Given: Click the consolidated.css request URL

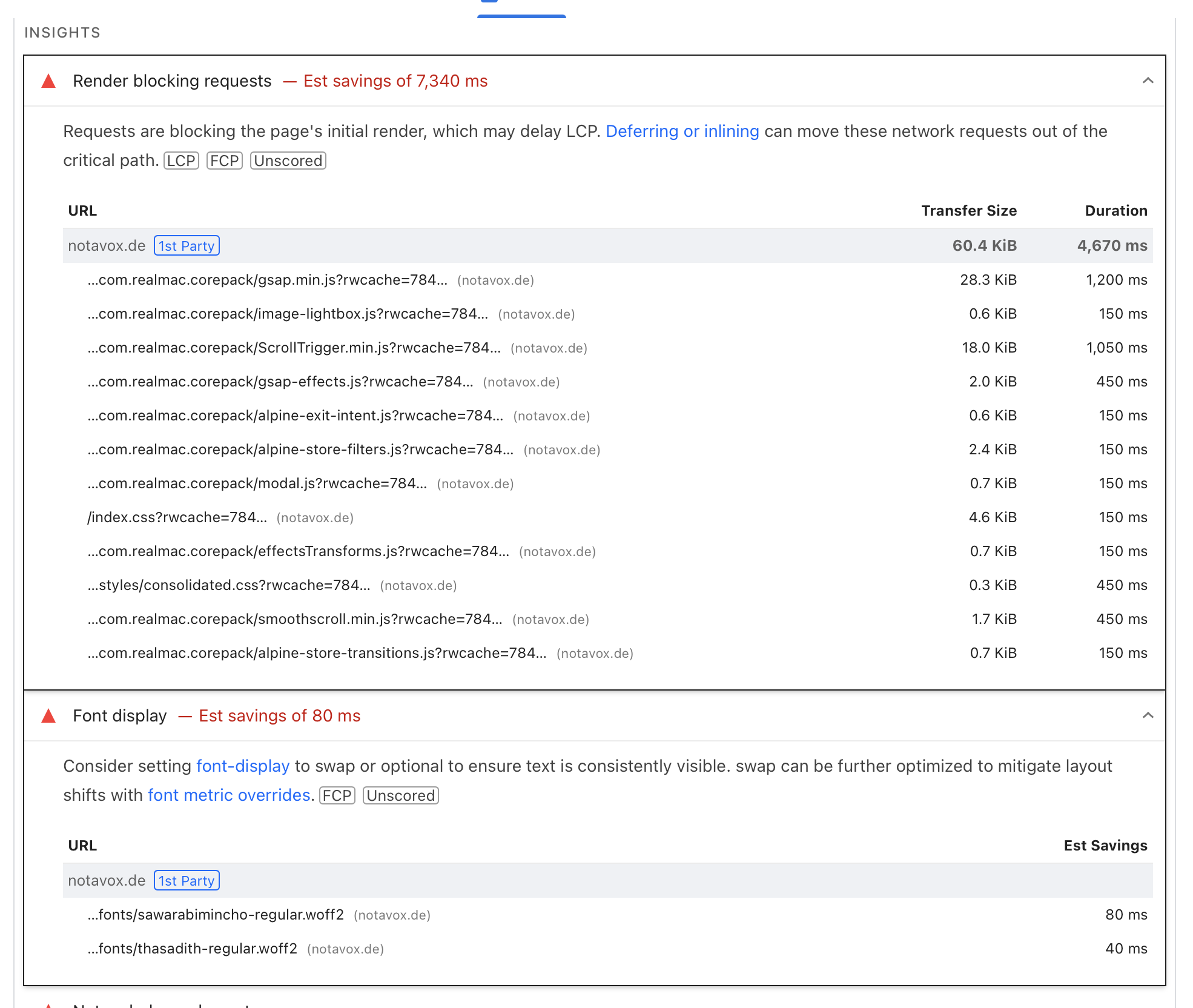Looking at the screenshot, I should (x=228, y=585).
